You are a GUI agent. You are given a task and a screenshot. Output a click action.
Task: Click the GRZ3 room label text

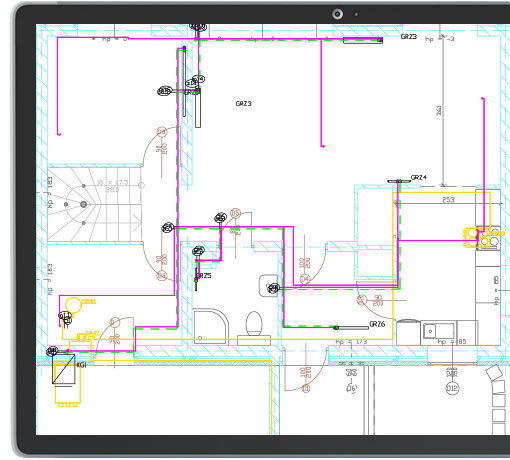coord(244,104)
